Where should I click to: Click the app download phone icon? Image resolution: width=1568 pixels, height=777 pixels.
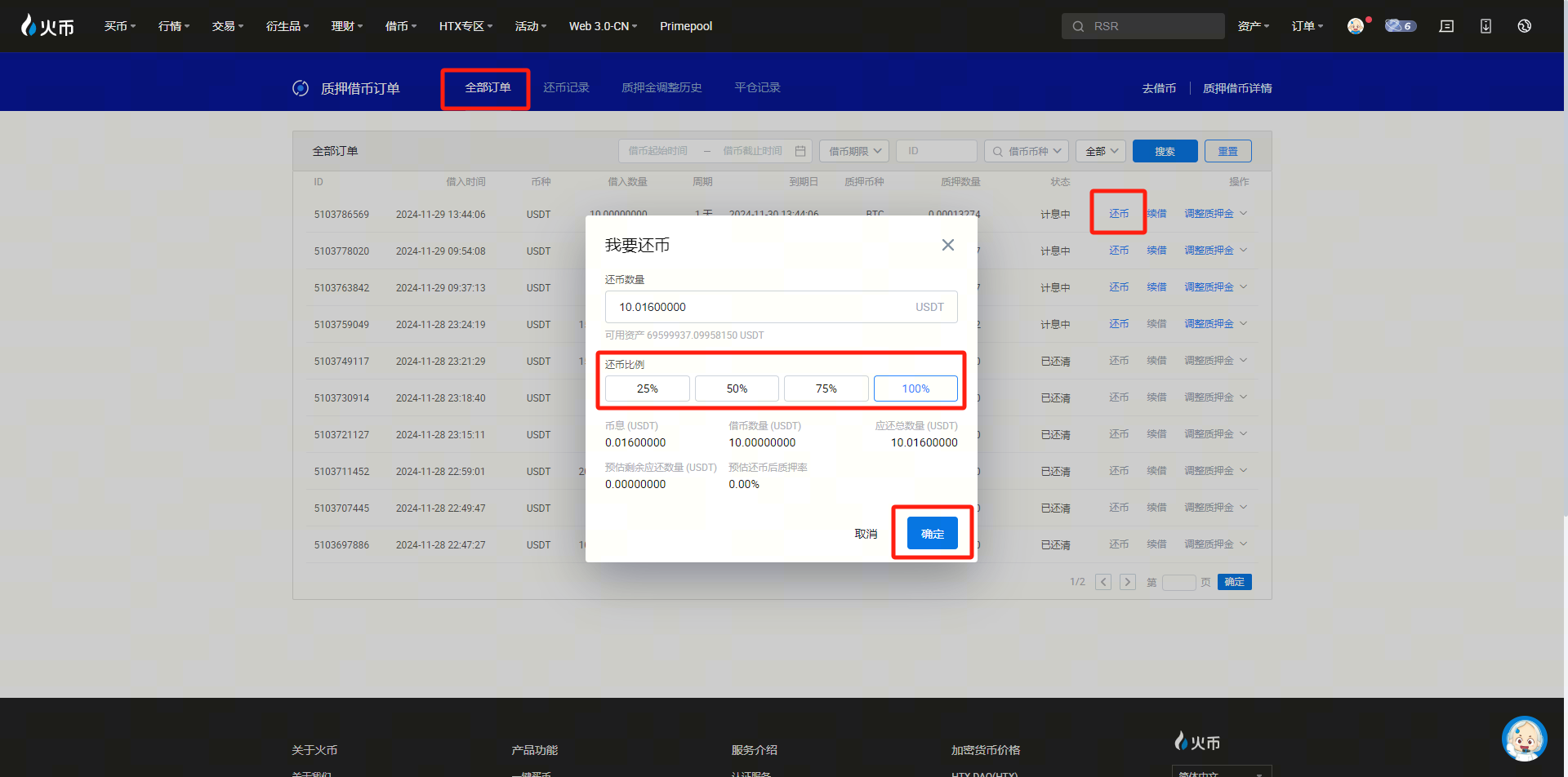coord(1486,26)
